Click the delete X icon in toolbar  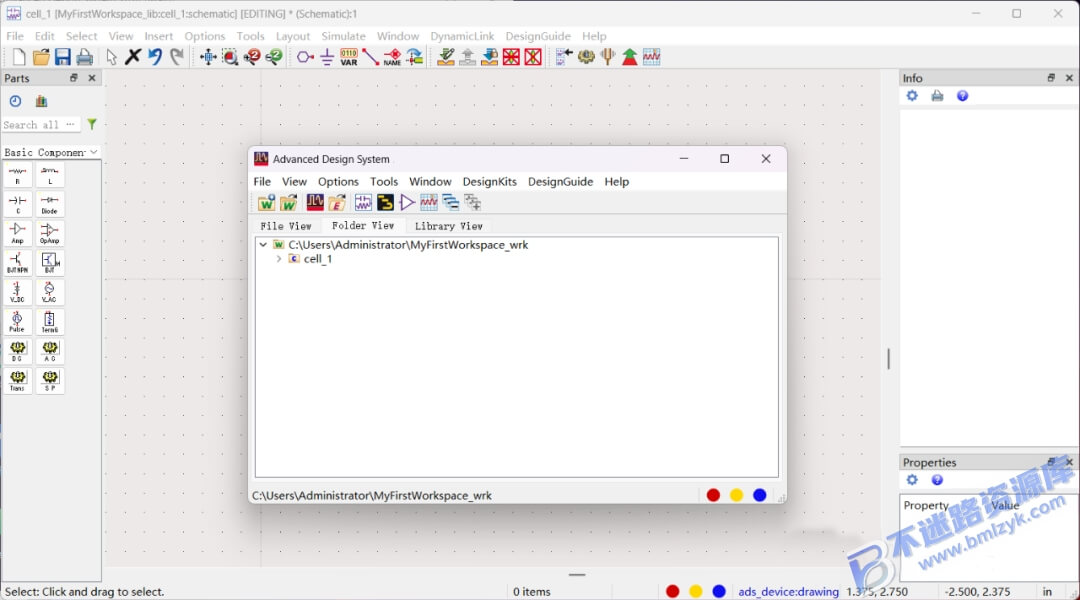coord(133,56)
